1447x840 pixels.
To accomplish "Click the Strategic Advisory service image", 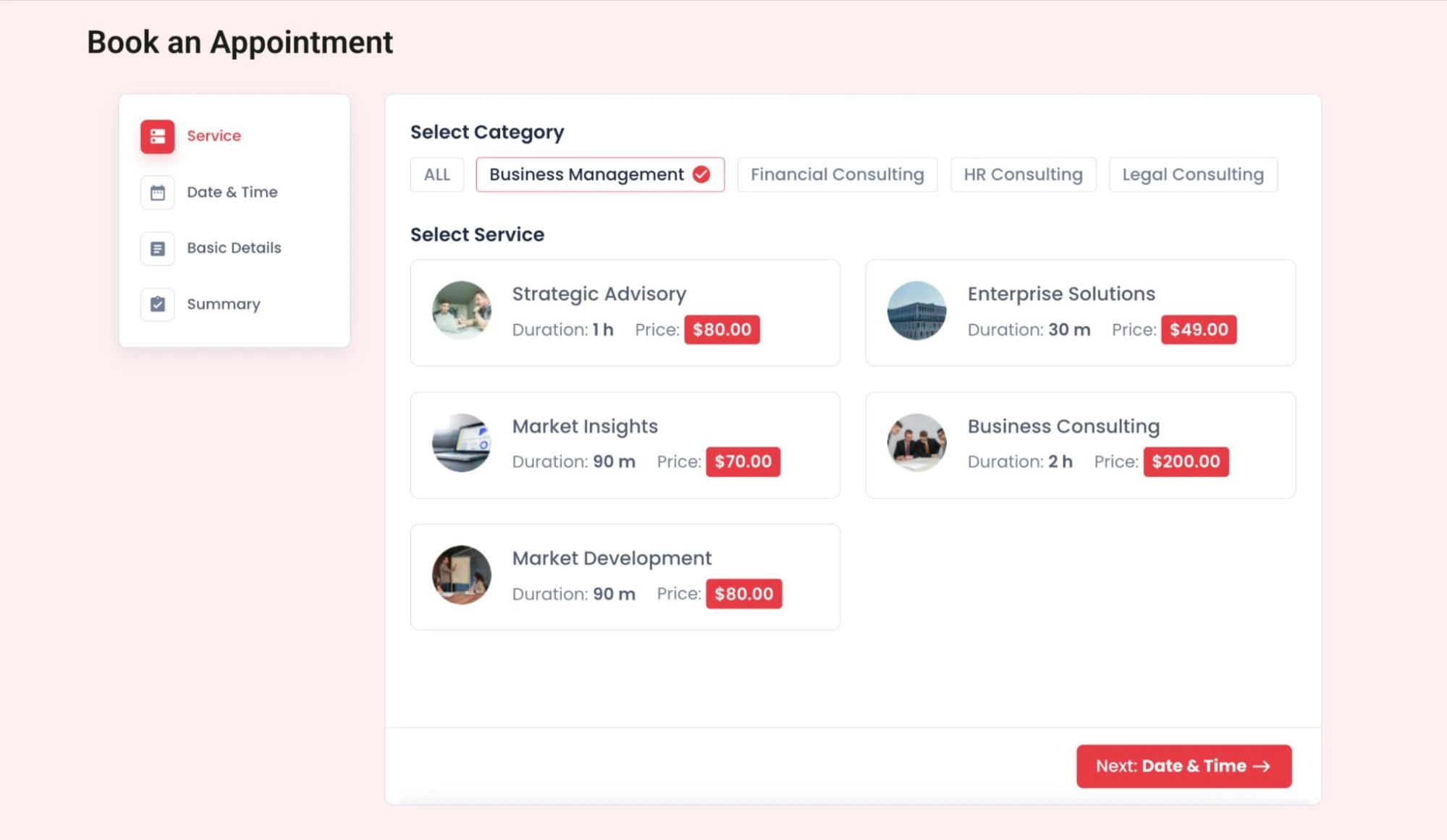I will click(460, 310).
